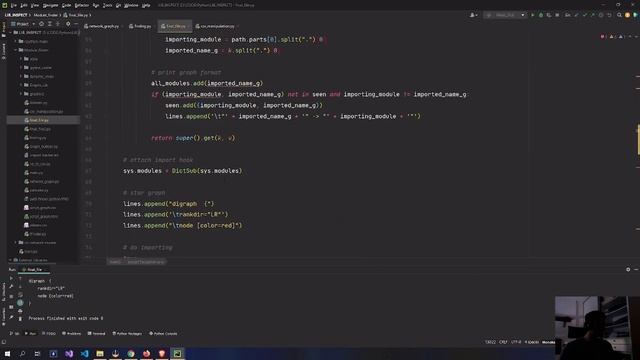Click the return super().get line

tap(193, 138)
